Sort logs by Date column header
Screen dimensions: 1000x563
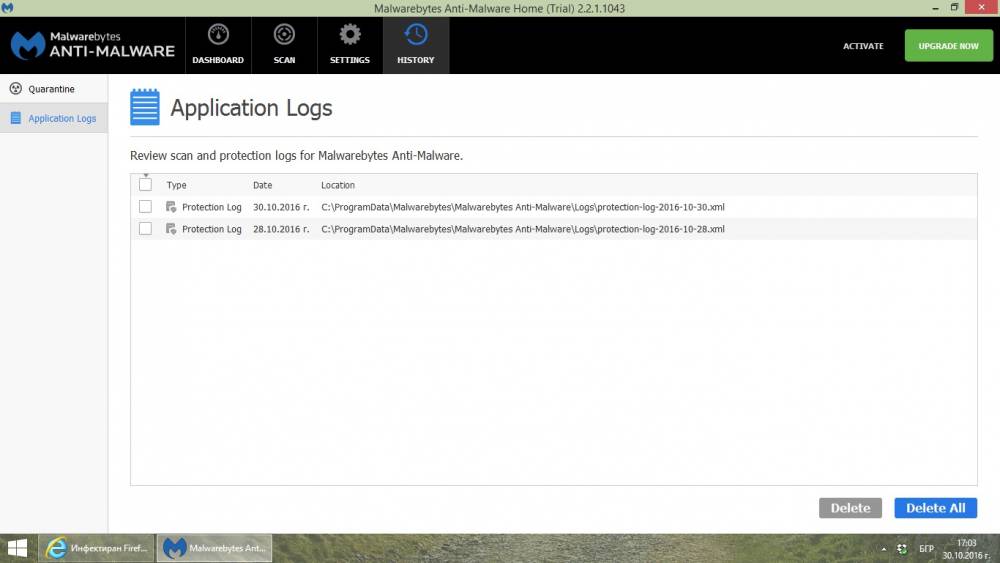(x=263, y=185)
